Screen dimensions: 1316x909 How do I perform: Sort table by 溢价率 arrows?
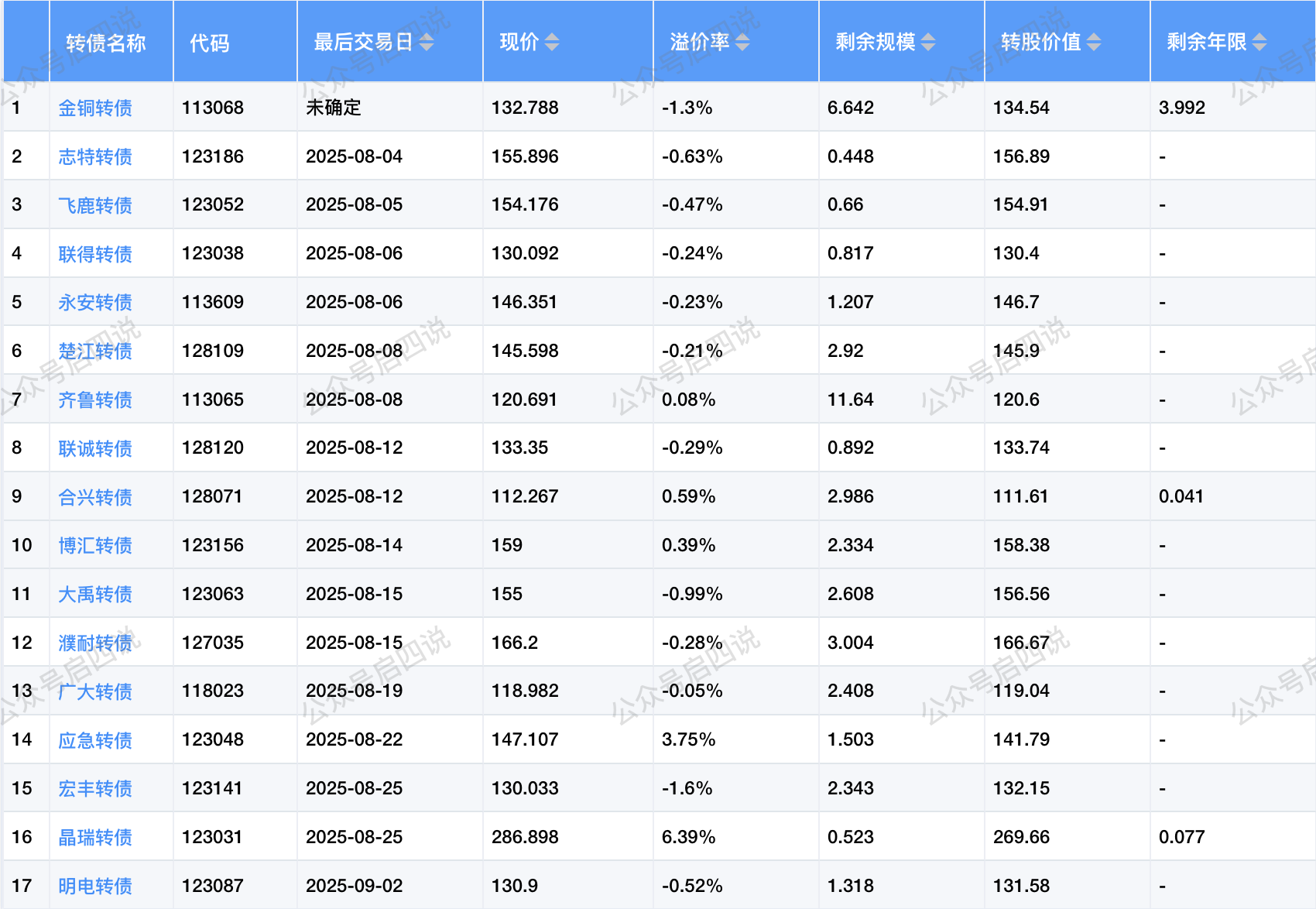tap(742, 43)
